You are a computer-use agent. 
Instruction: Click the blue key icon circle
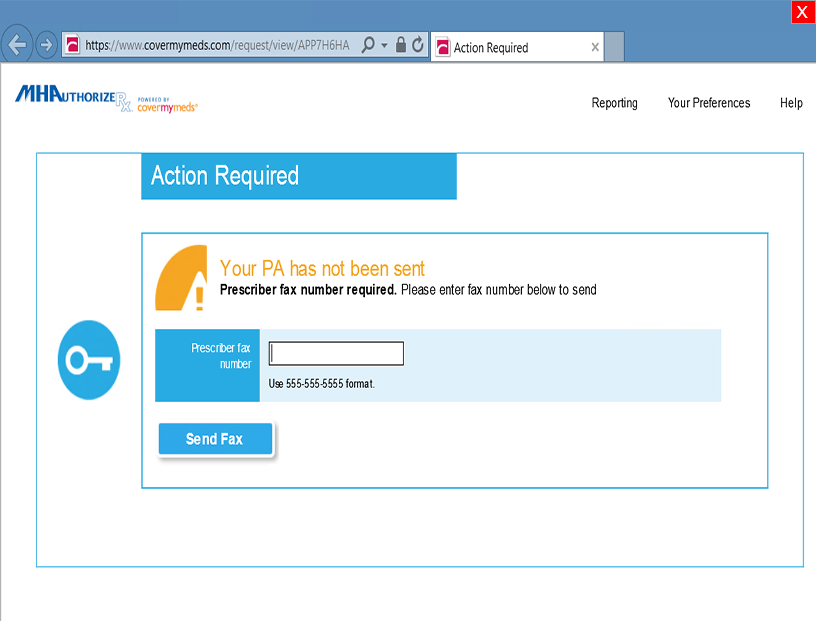point(89,360)
